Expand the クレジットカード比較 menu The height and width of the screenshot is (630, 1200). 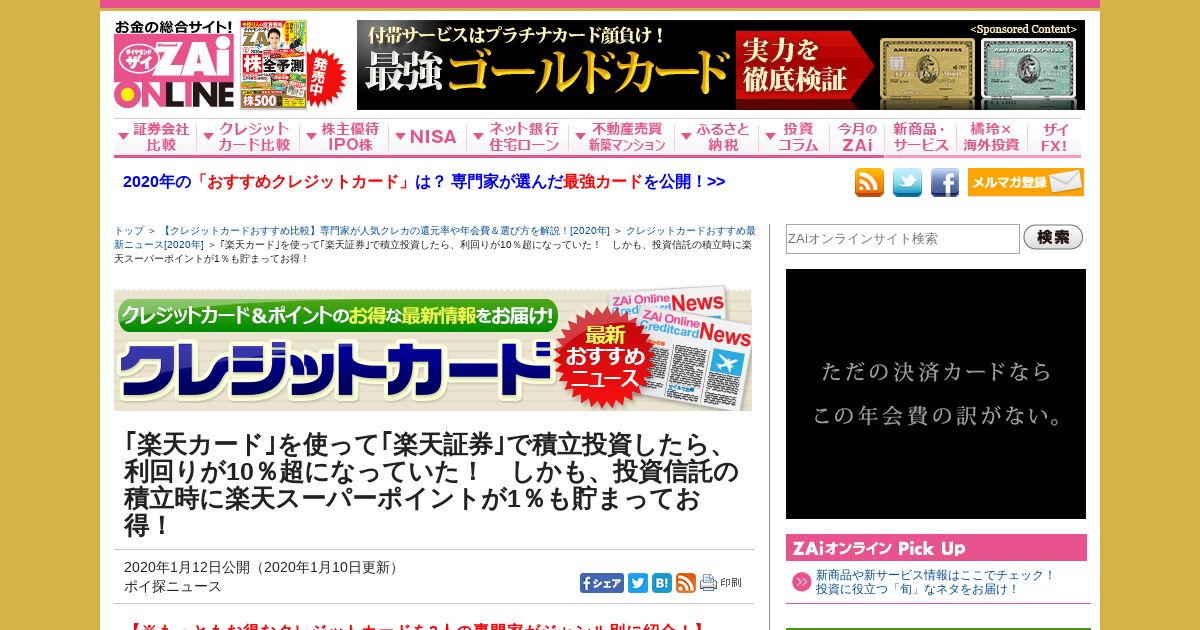point(246,137)
